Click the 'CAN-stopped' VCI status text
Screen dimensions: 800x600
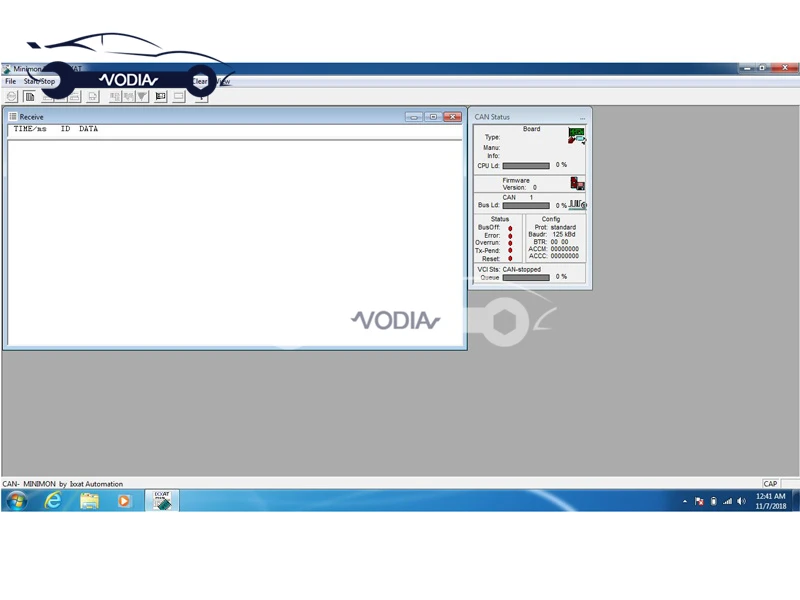(x=521, y=269)
